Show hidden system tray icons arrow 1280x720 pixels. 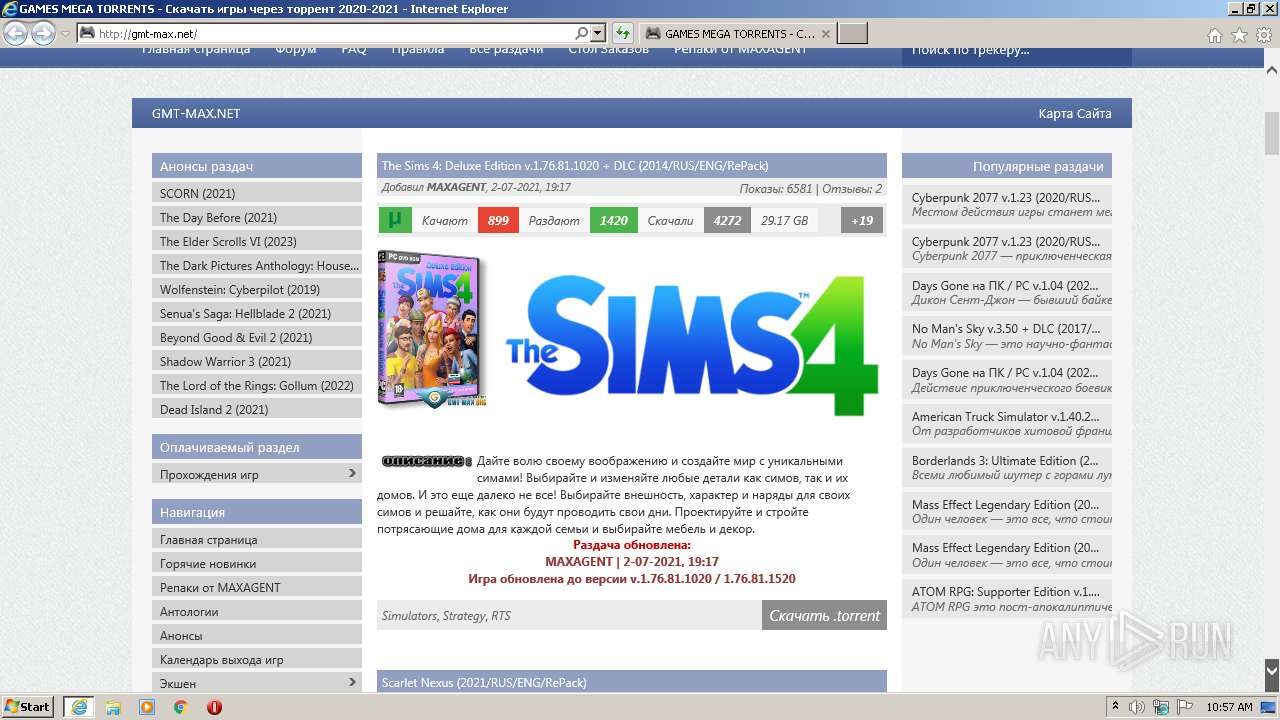point(1117,707)
